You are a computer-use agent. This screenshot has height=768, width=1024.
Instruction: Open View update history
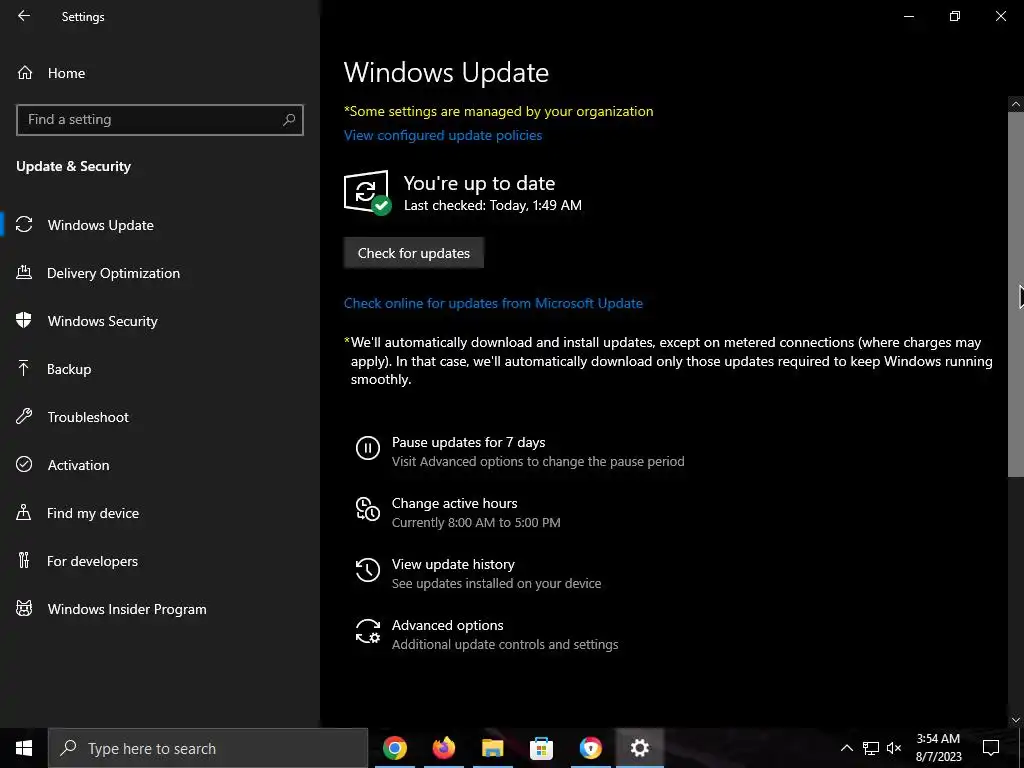point(478,573)
